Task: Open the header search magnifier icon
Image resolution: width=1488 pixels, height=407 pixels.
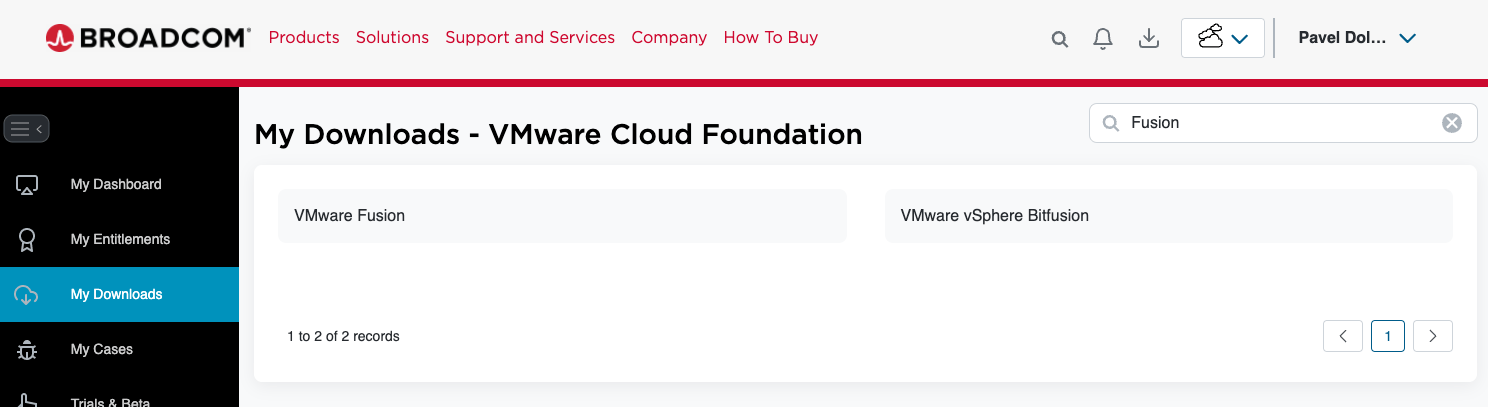Action: click(1060, 39)
